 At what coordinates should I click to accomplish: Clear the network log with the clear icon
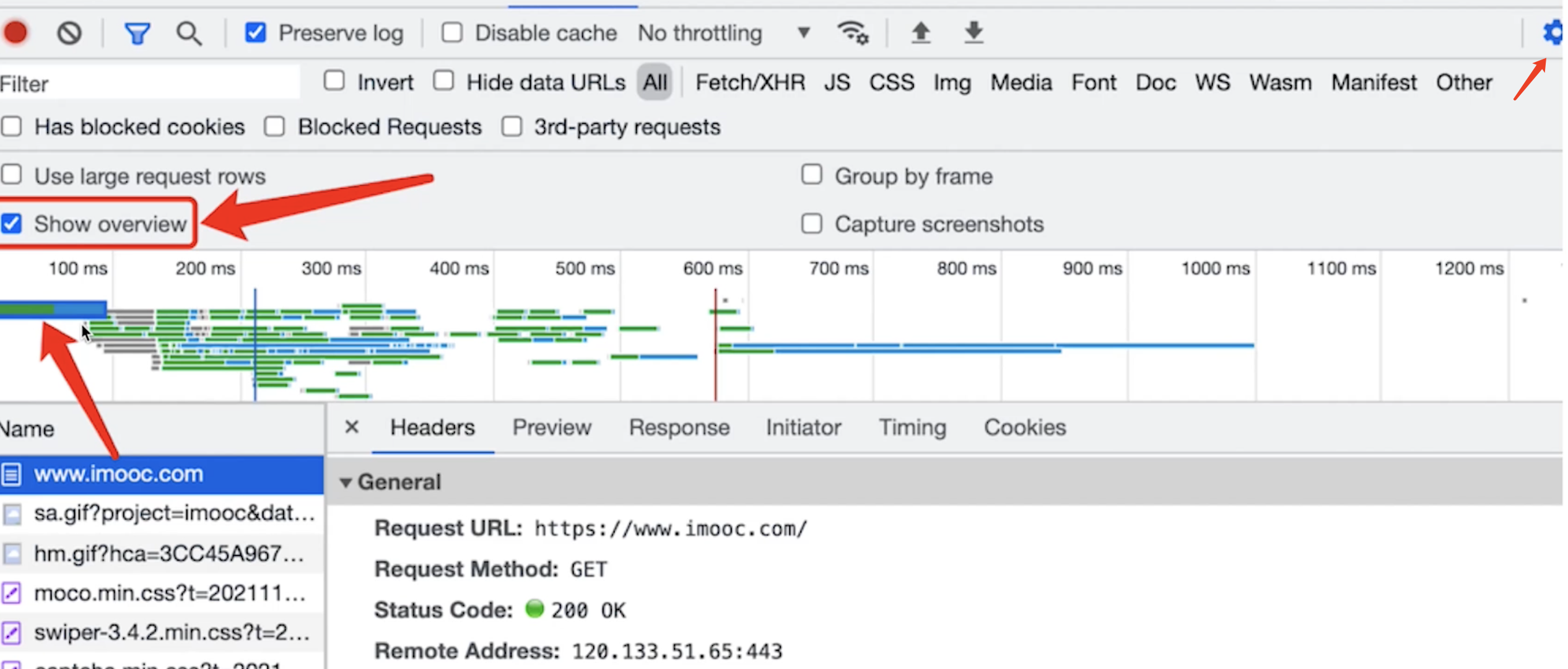point(69,32)
